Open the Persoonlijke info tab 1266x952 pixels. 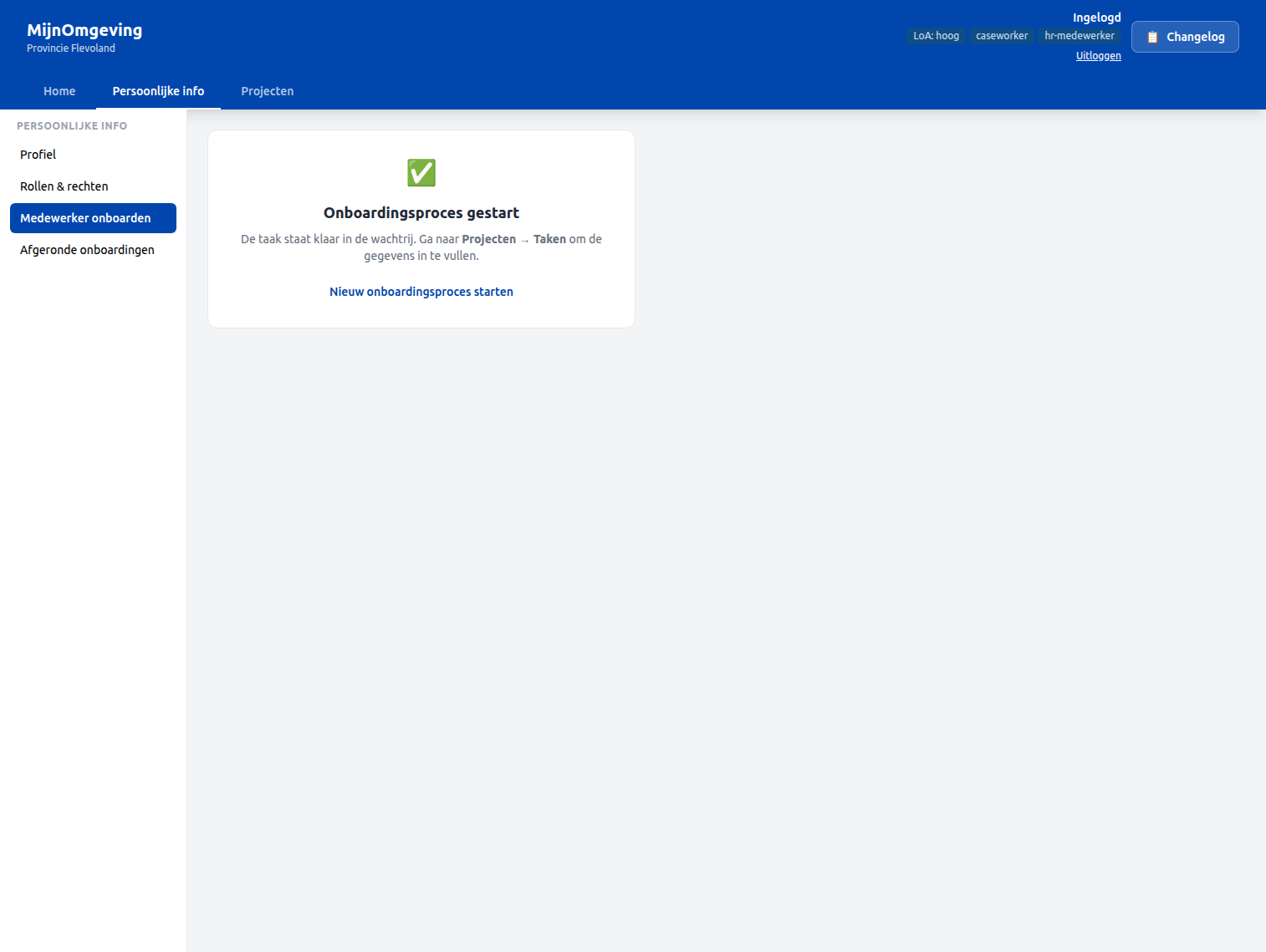tap(158, 91)
